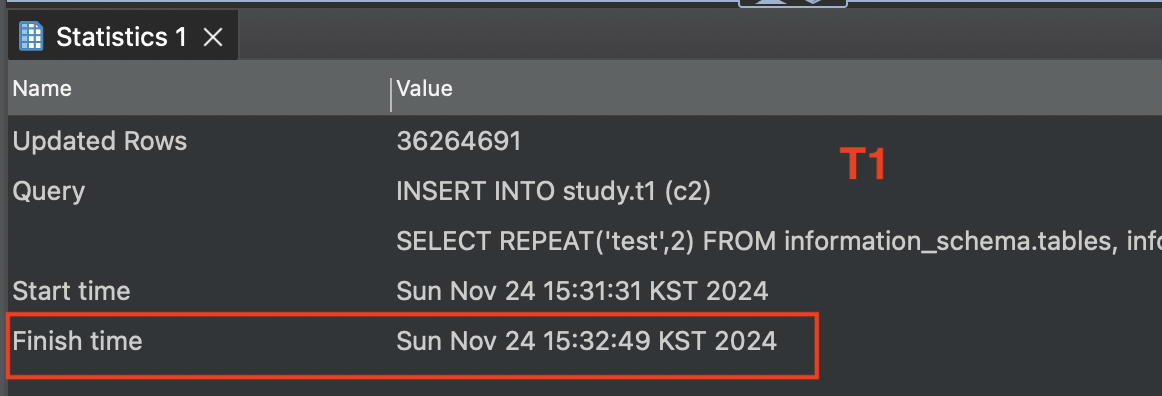The width and height of the screenshot is (1162, 396).
Task: Select the Query name cell
Action: pyautogui.click(x=49, y=191)
